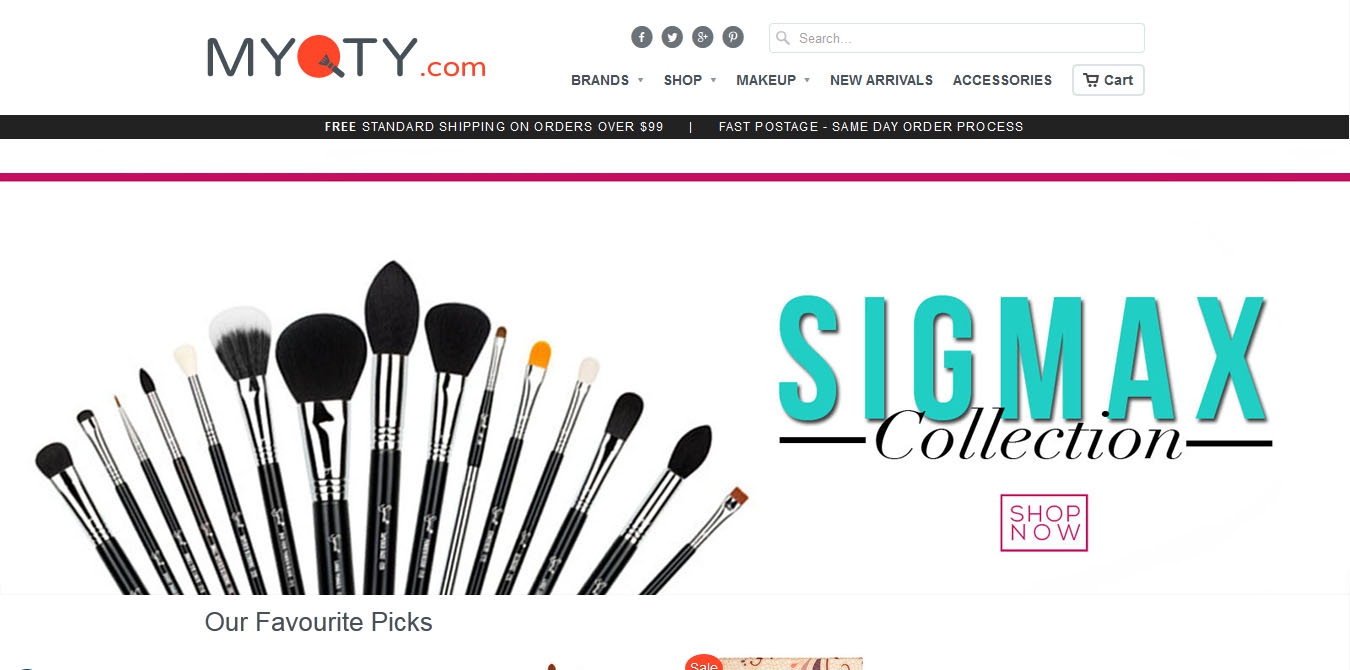This screenshot has height=670, width=1350.
Task: Click the red Sale badge
Action: (x=703, y=663)
